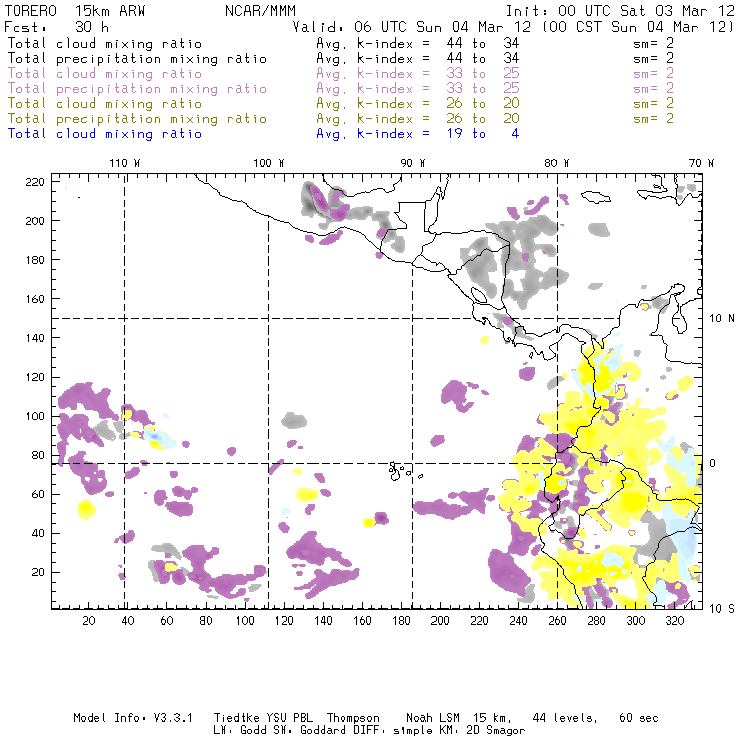Click the purple "Total cloud mixing ratio" legend line

pos(105,74)
